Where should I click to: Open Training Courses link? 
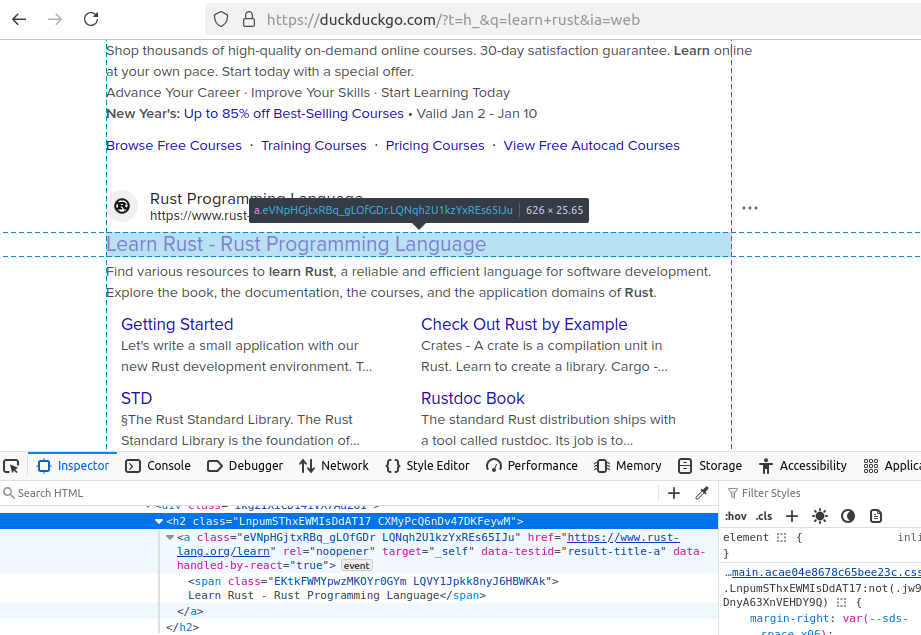click(314, 146)
